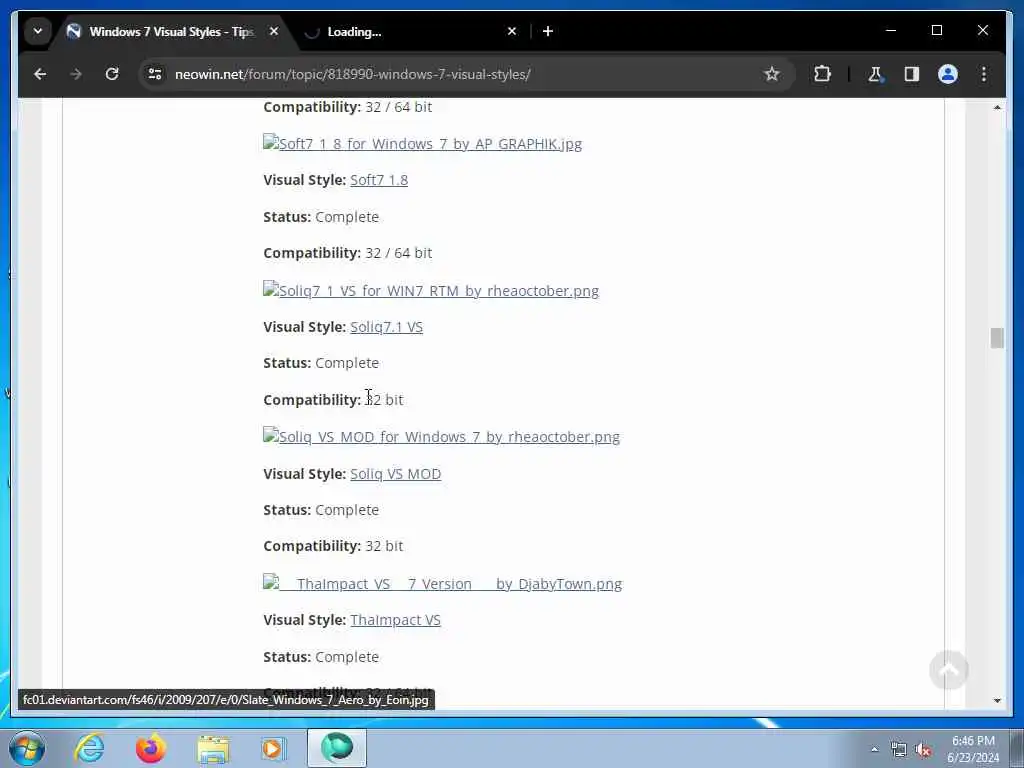
Task: Close the Loading tab
Action: point(512,31)
